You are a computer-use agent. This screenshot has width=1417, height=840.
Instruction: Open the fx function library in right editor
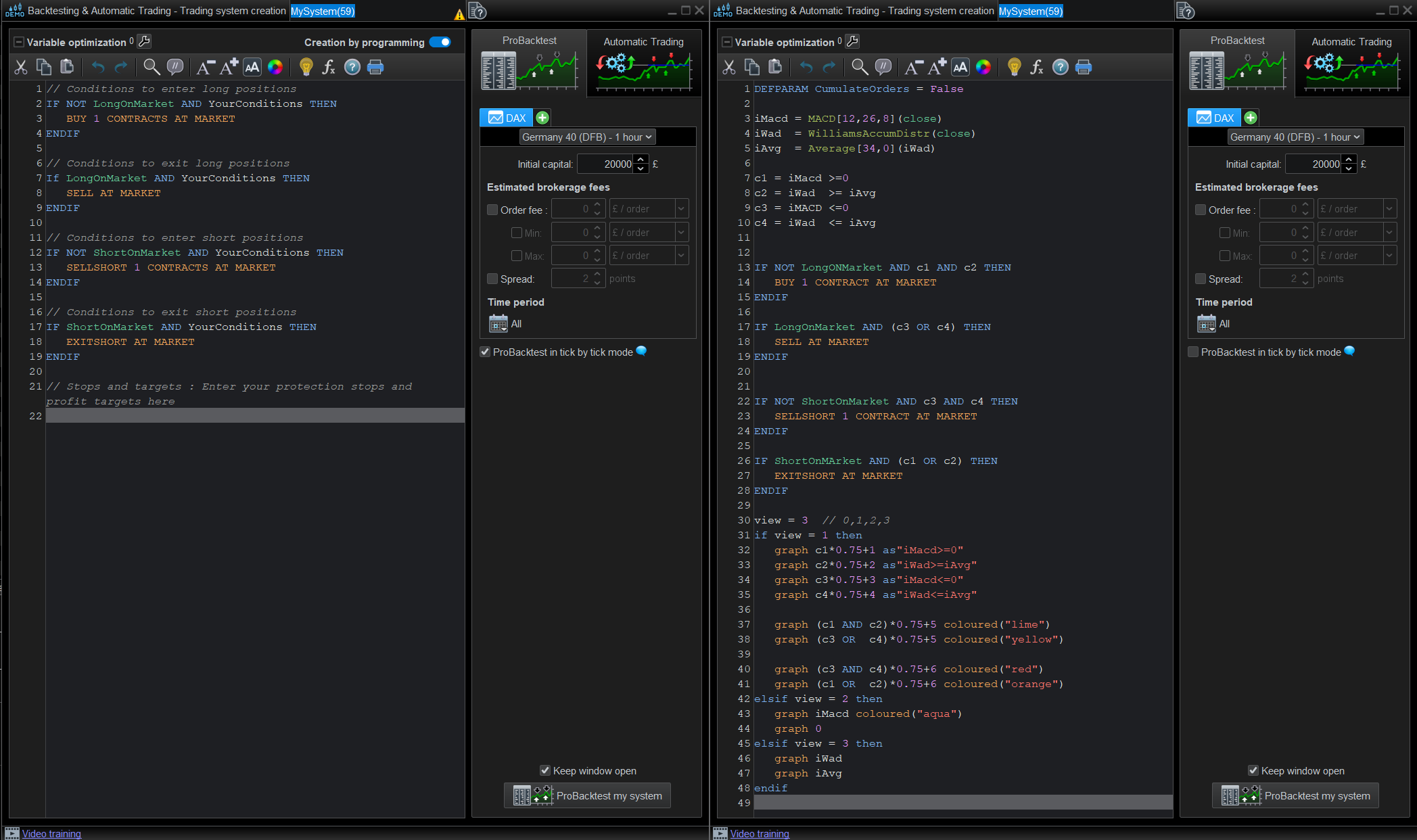(x=1036, y=67)
